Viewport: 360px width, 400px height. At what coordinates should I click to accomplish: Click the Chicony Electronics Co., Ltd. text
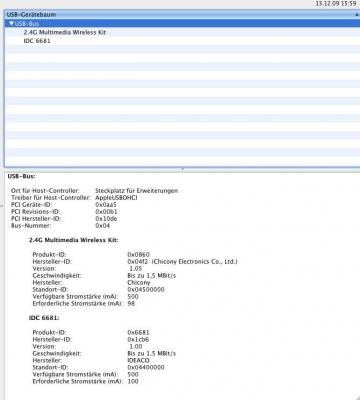pos(195,262)
